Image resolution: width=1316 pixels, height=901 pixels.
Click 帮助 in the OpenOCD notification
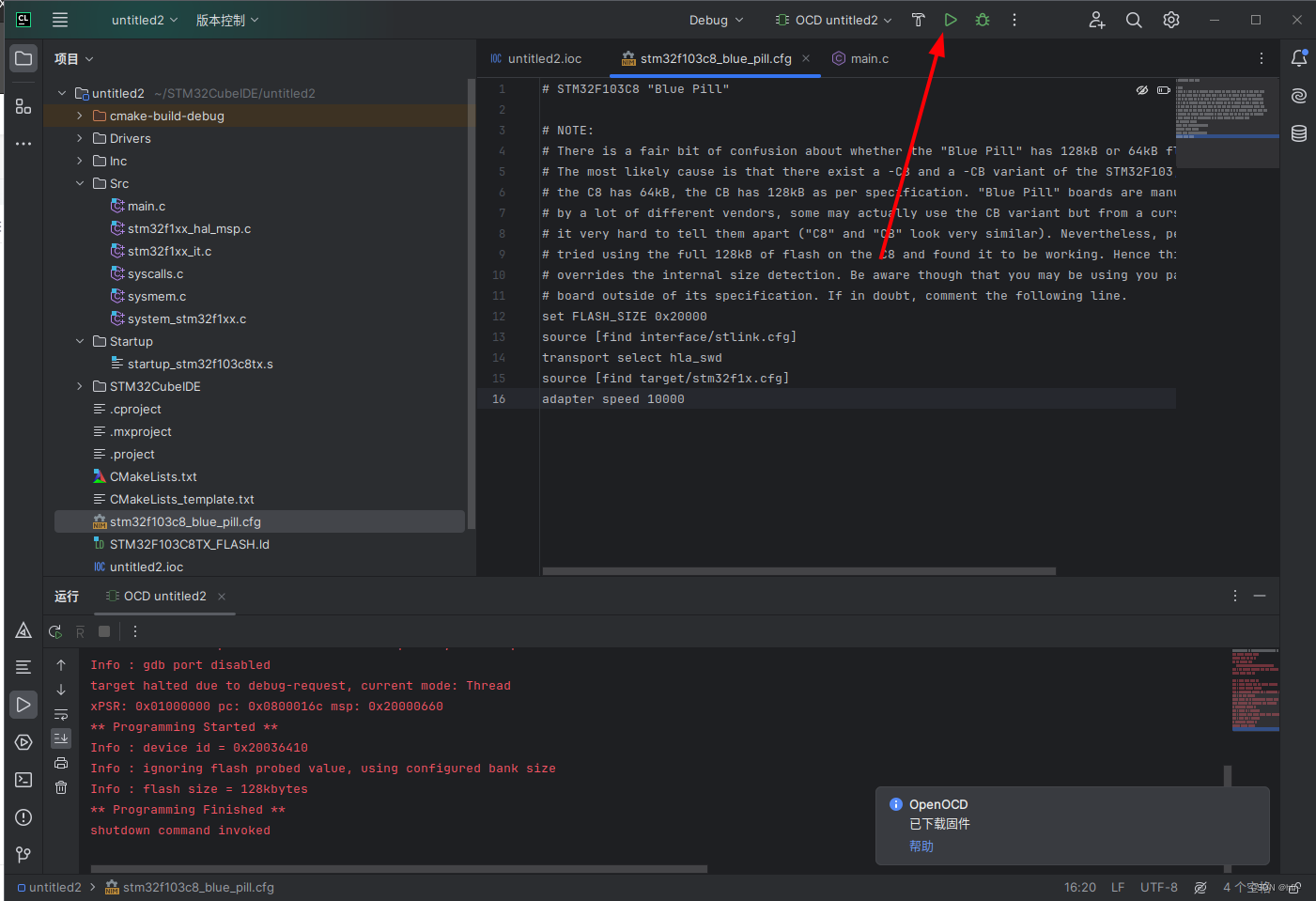(921, 846)
